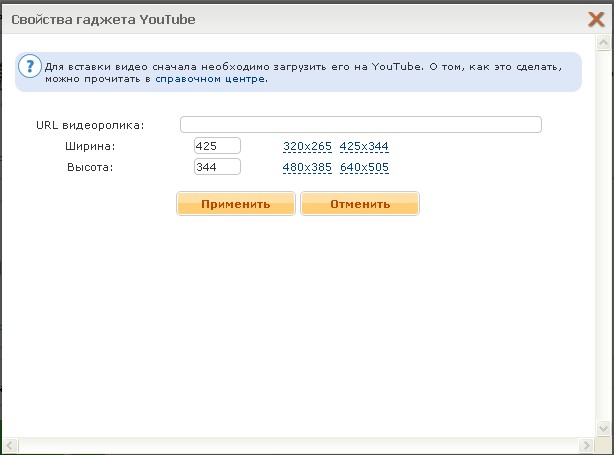Click the Высота label

coord(89,167)
